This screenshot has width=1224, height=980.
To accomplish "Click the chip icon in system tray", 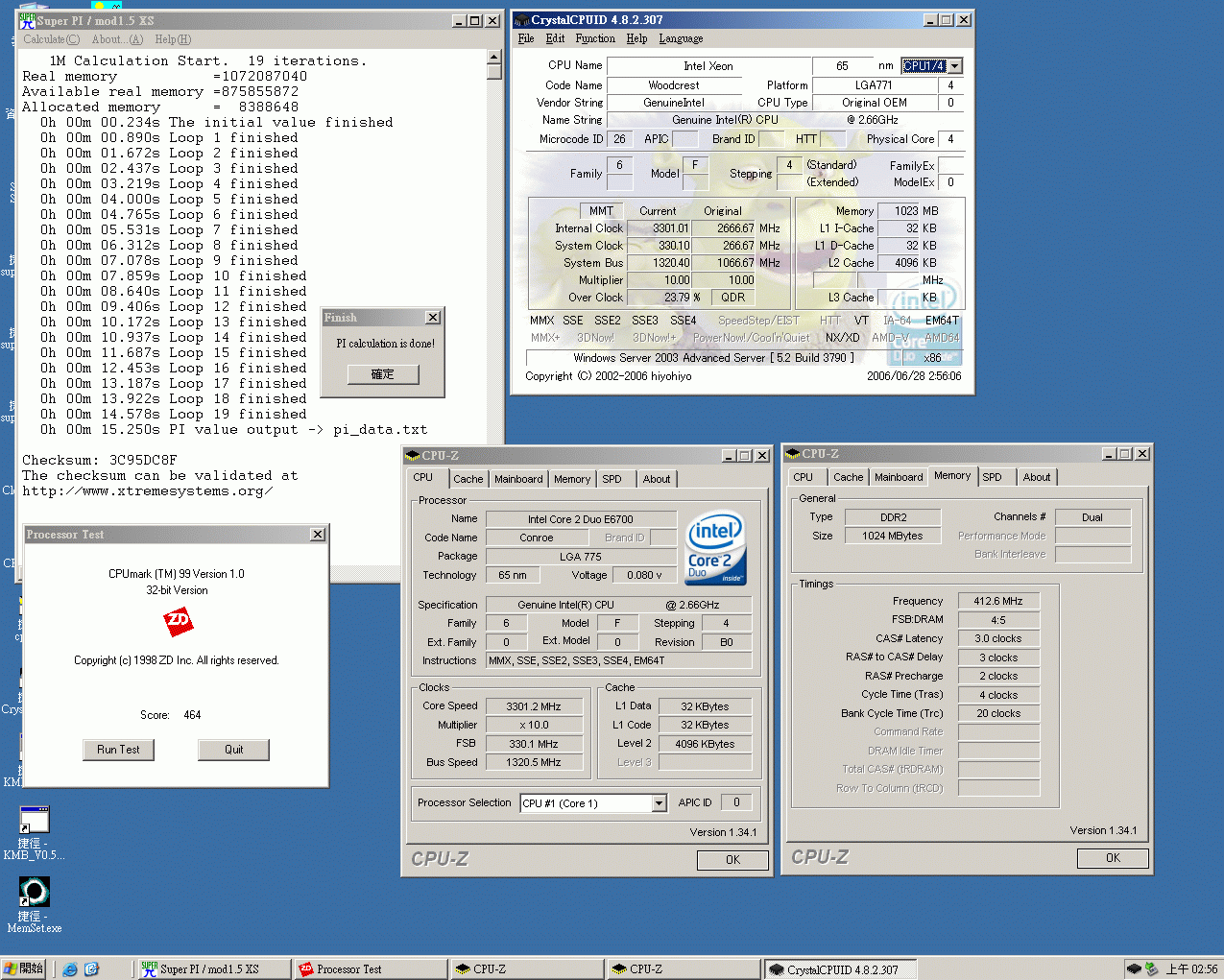I will 1134,969.
